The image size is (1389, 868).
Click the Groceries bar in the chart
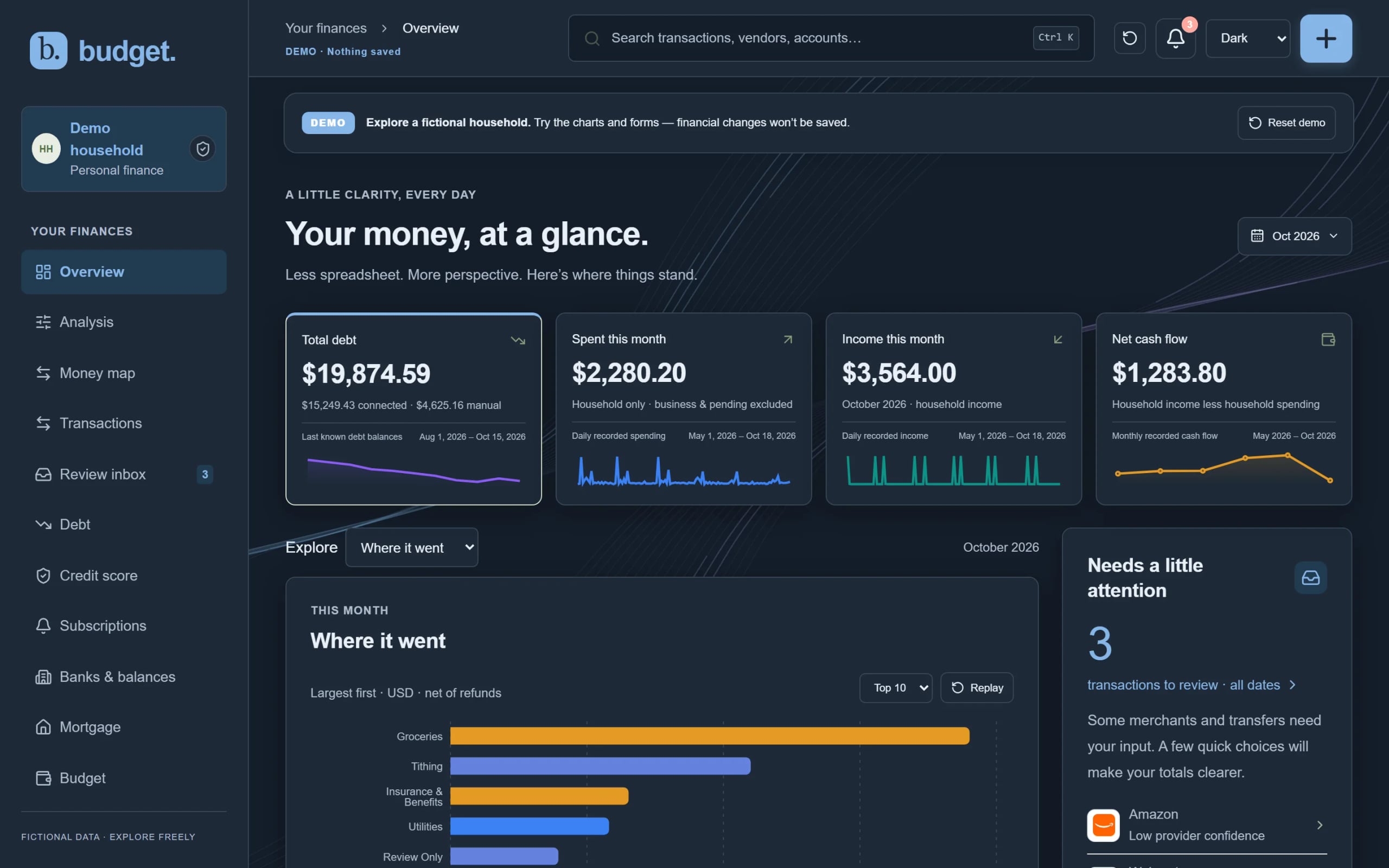tap(710, 736)
